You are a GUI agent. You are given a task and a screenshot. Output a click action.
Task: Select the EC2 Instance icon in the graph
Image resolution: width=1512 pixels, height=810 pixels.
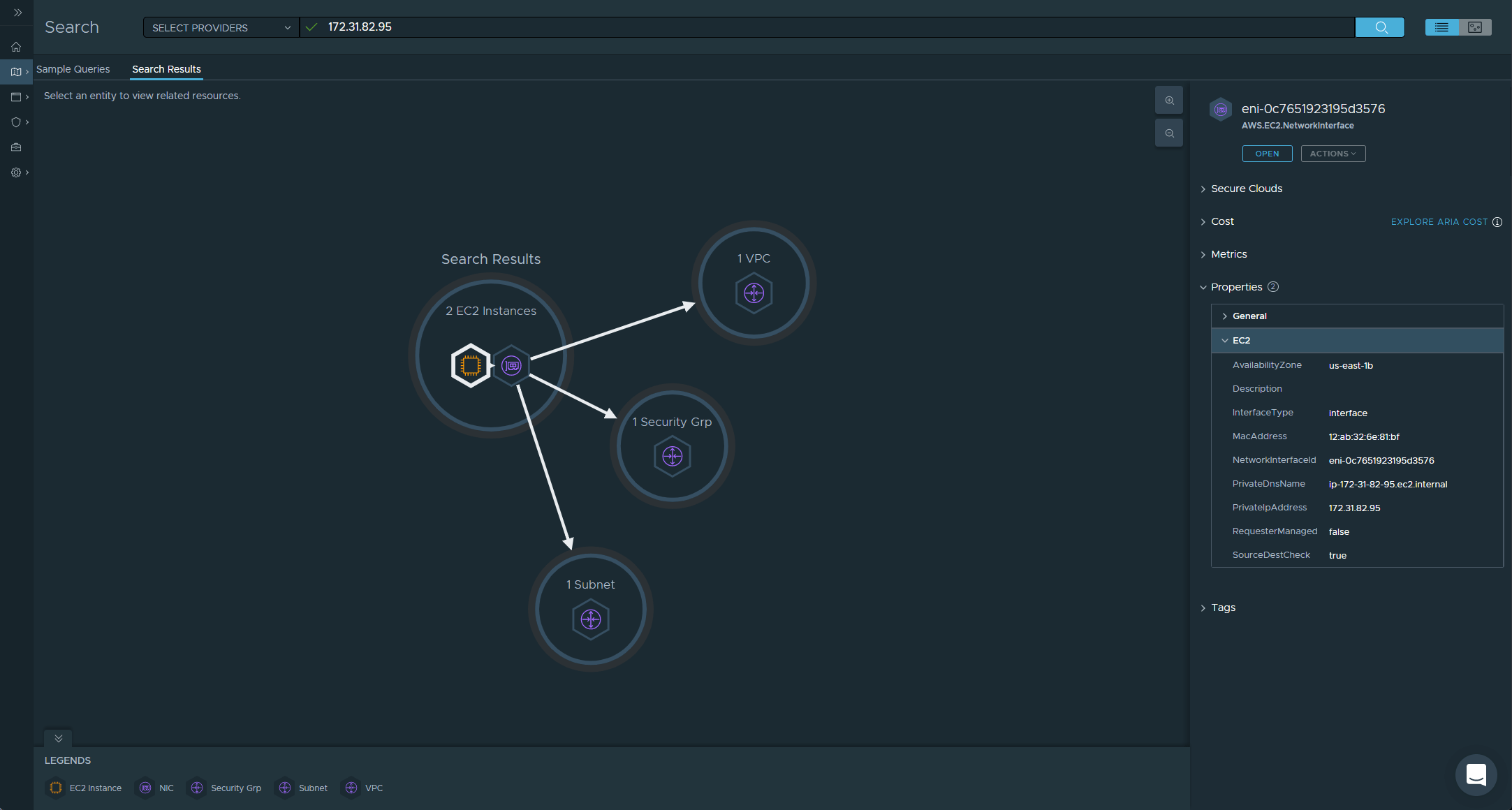tap(470, 364)
